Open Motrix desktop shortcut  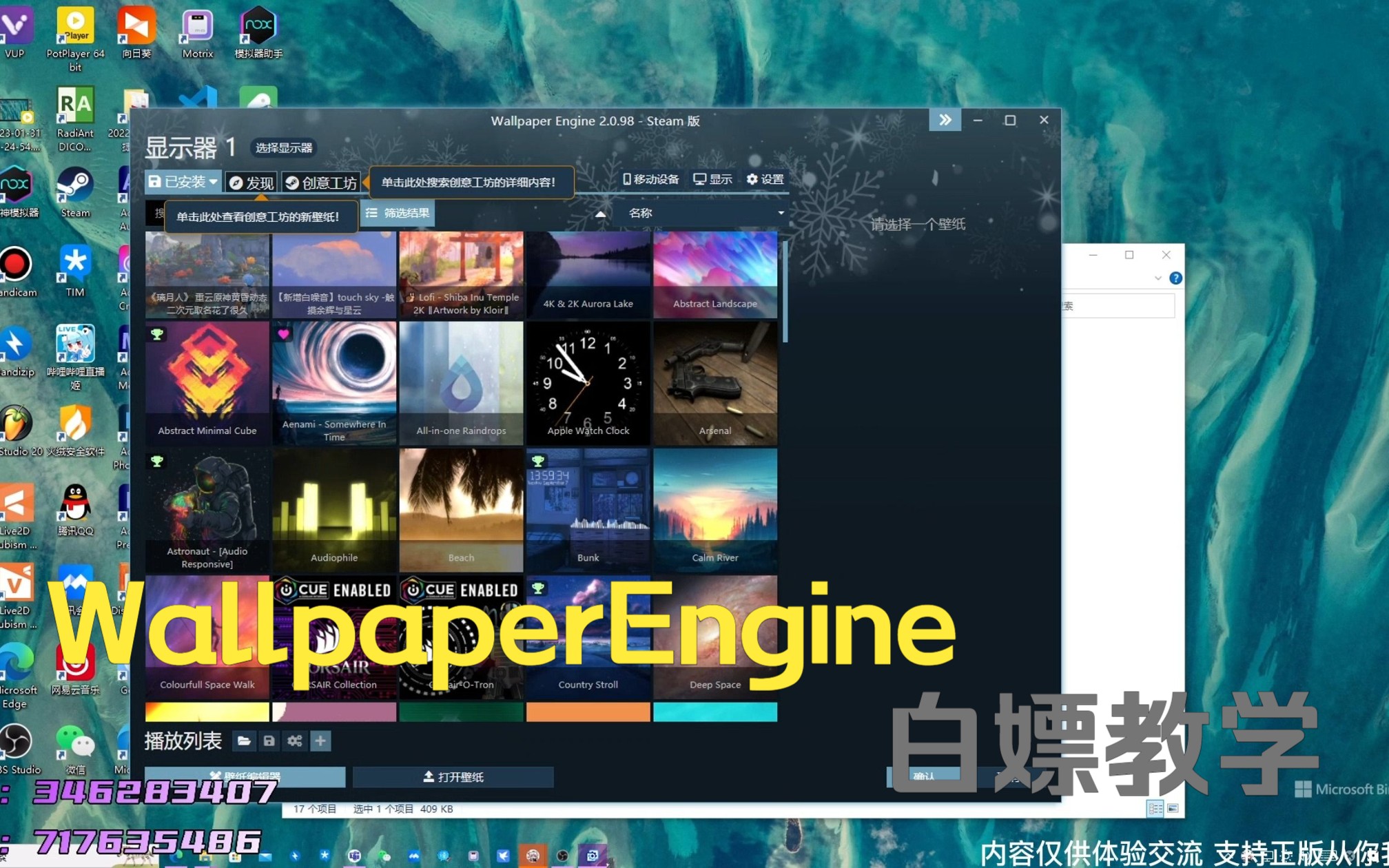[198, 32]
